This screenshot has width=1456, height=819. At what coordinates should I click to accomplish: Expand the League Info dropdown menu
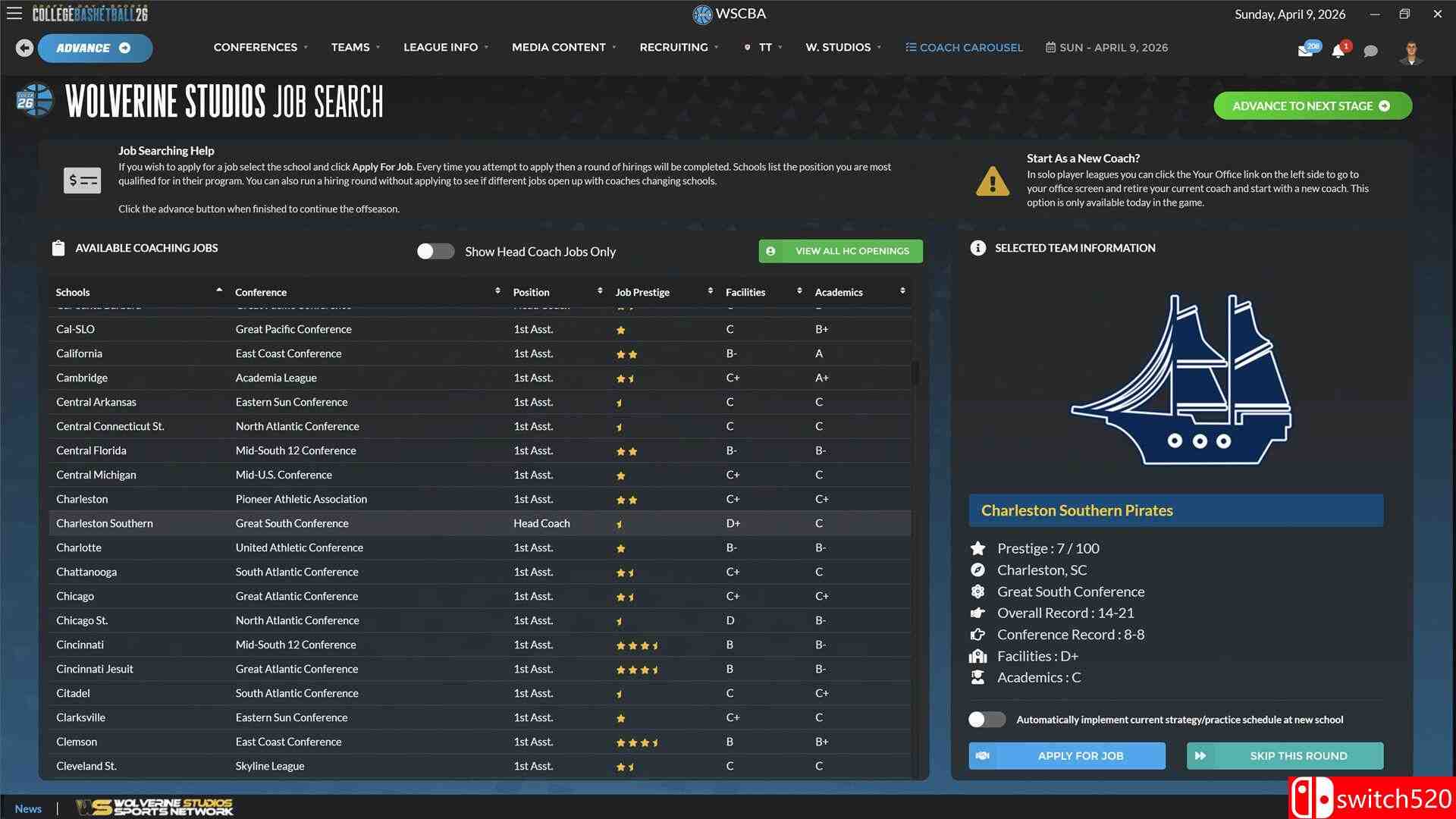point(445,47)
